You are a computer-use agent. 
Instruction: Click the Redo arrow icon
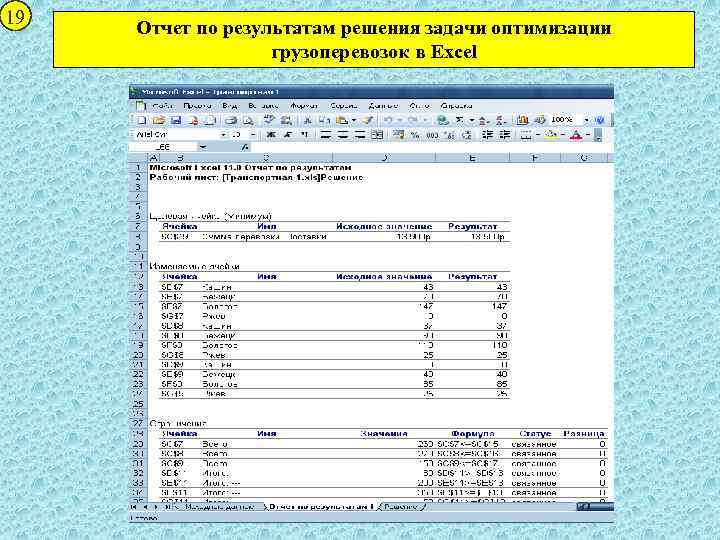[x=412, y=120]
